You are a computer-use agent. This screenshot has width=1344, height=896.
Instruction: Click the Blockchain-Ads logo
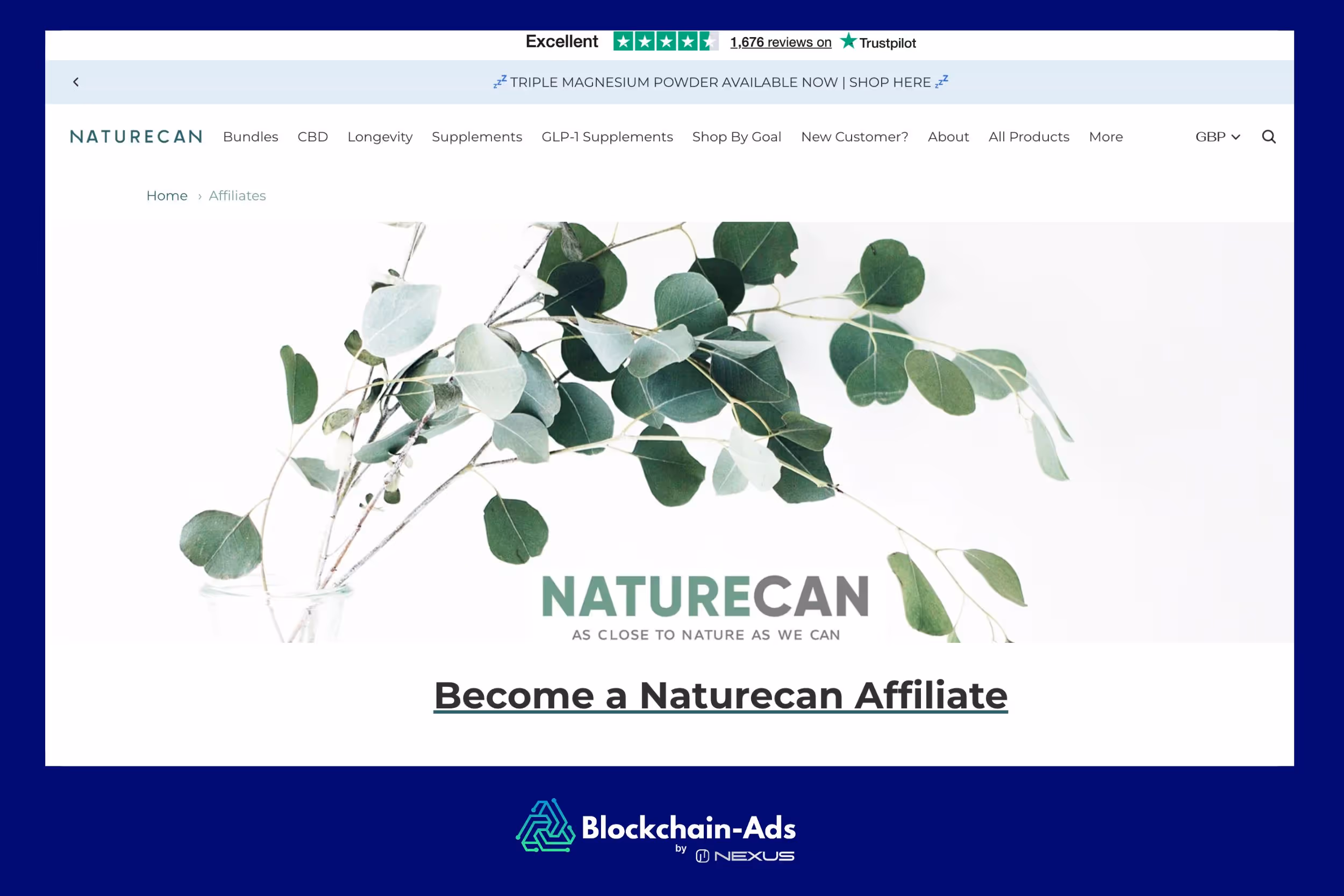(x=656, y=827)
